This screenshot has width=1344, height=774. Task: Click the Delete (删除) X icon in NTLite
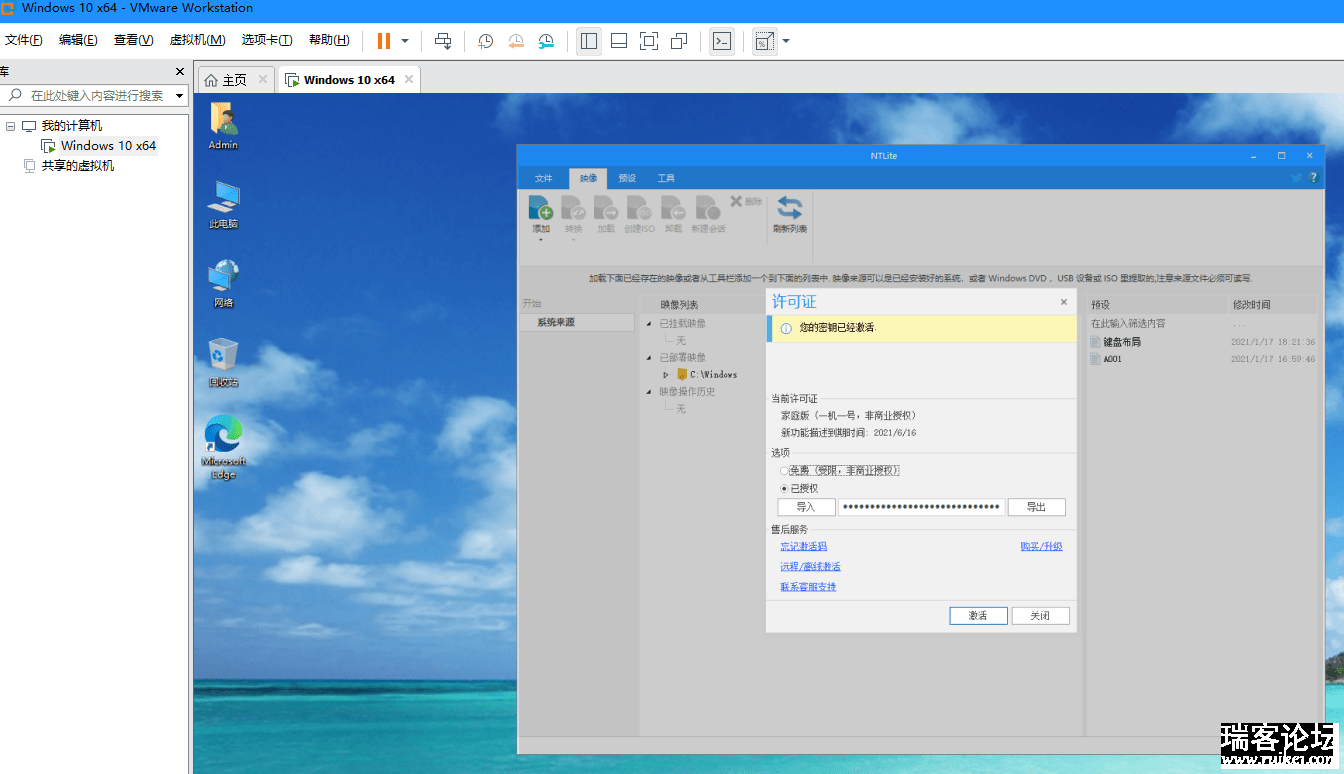(736, 201)
